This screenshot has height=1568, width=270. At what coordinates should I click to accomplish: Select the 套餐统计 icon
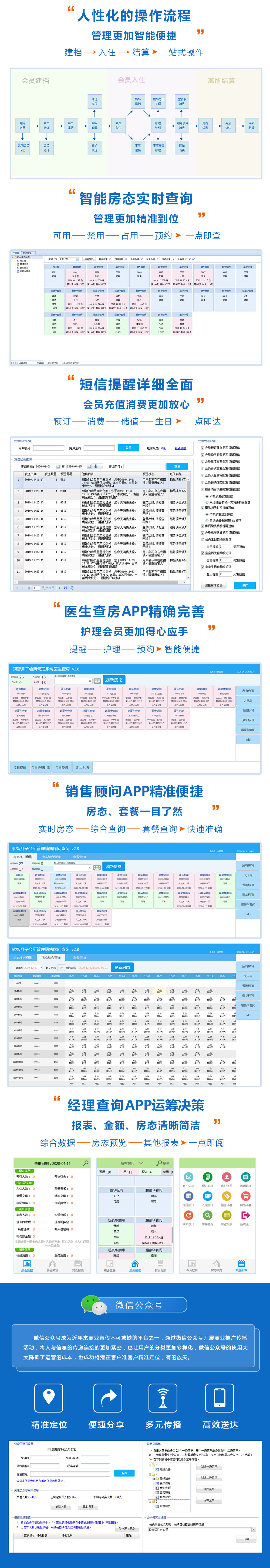coord(246,1178)
